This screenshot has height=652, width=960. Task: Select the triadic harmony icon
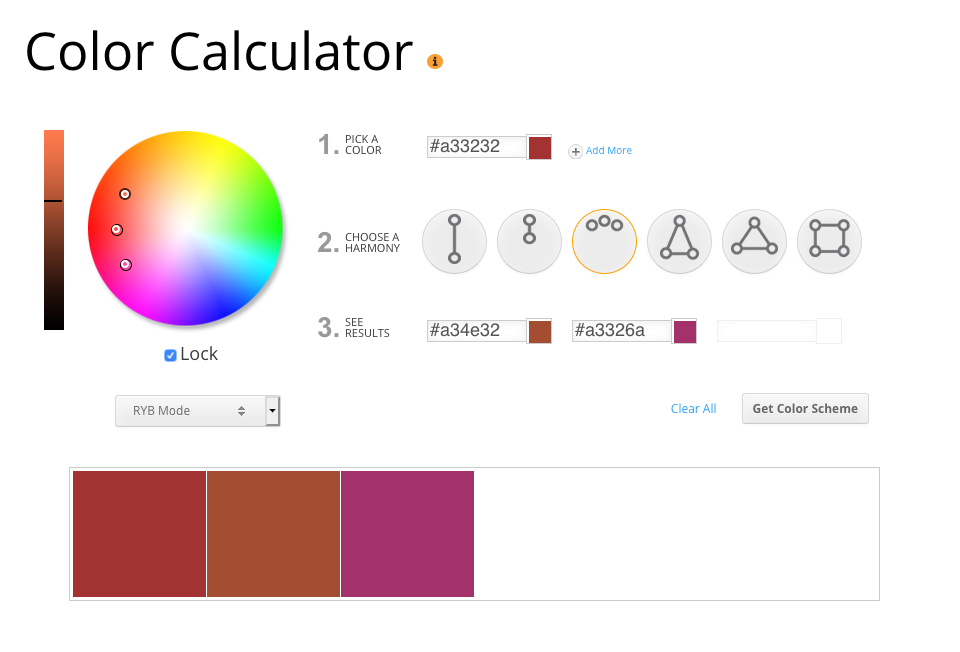(754, 241)
